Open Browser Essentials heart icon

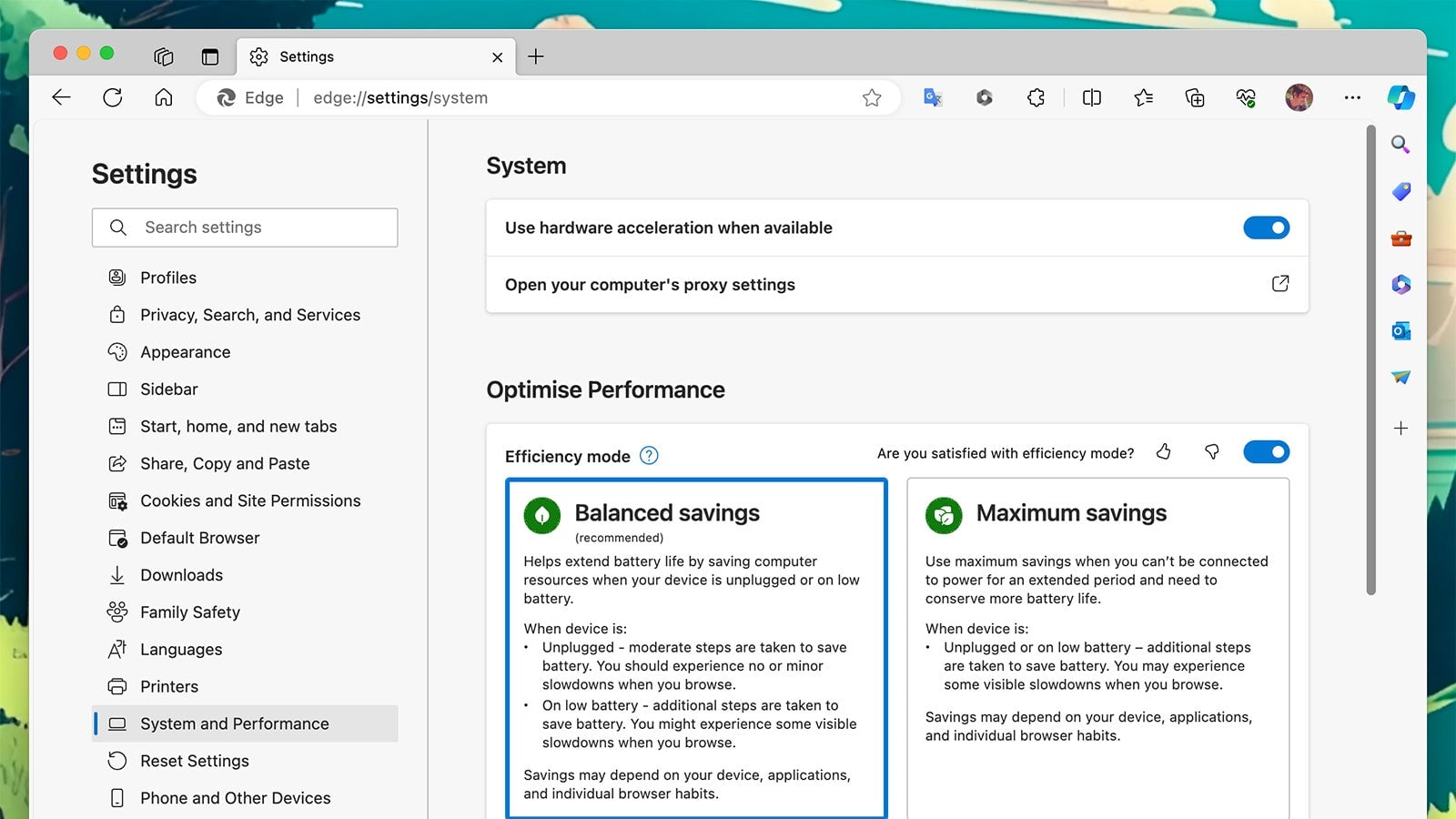(1246, 97)
